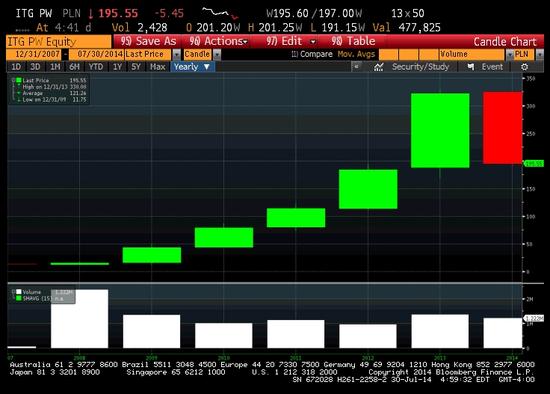Select the 1Y range tab
The image size is (550, 394).
coord(117,67)
